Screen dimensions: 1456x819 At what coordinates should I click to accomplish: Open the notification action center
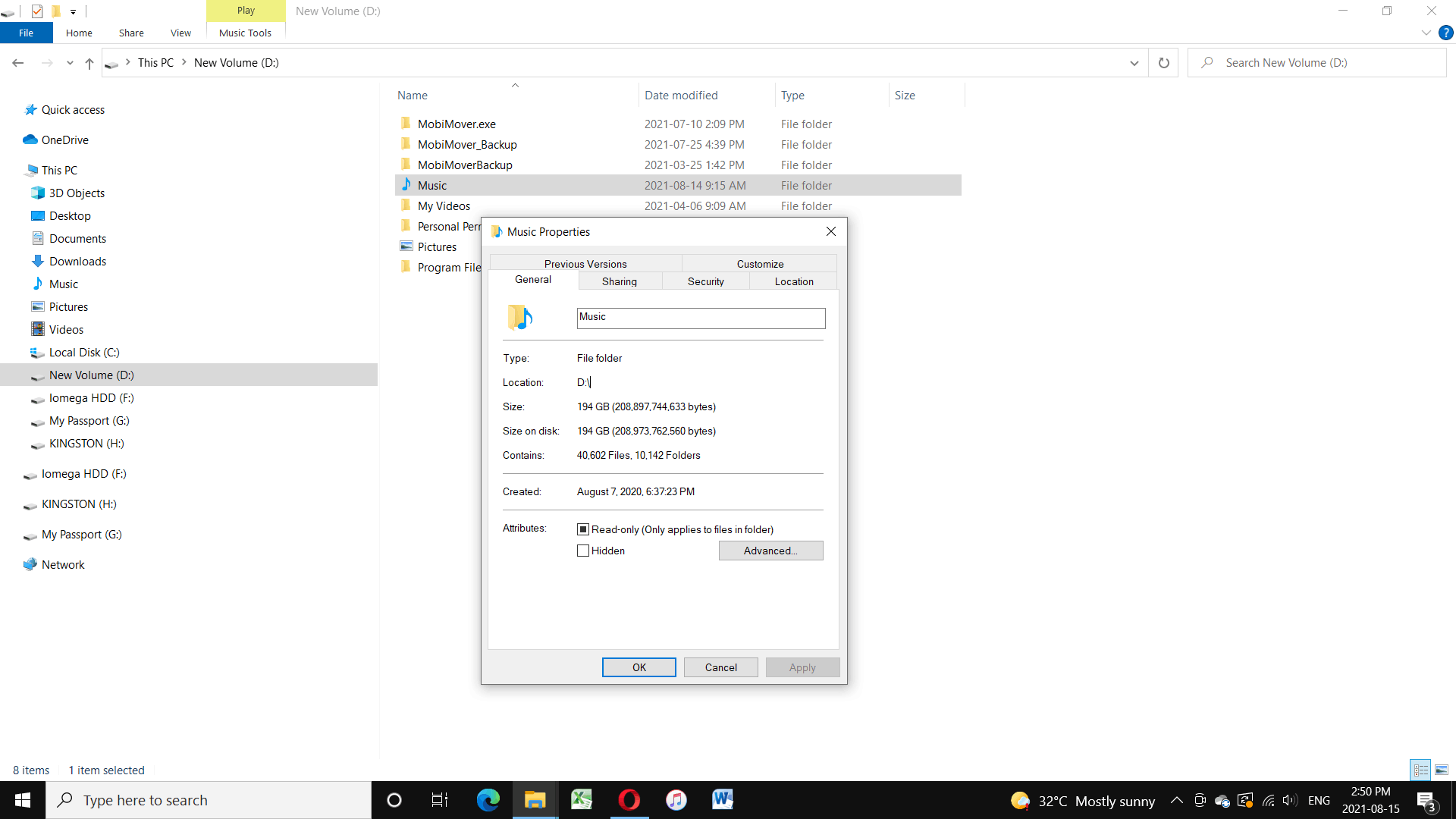(1426, 801)
